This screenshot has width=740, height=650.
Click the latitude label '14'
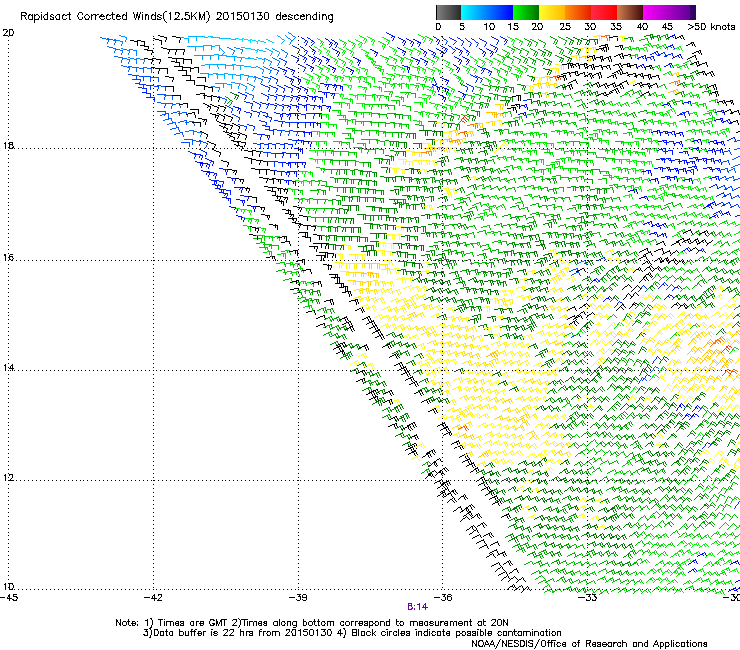8,368
